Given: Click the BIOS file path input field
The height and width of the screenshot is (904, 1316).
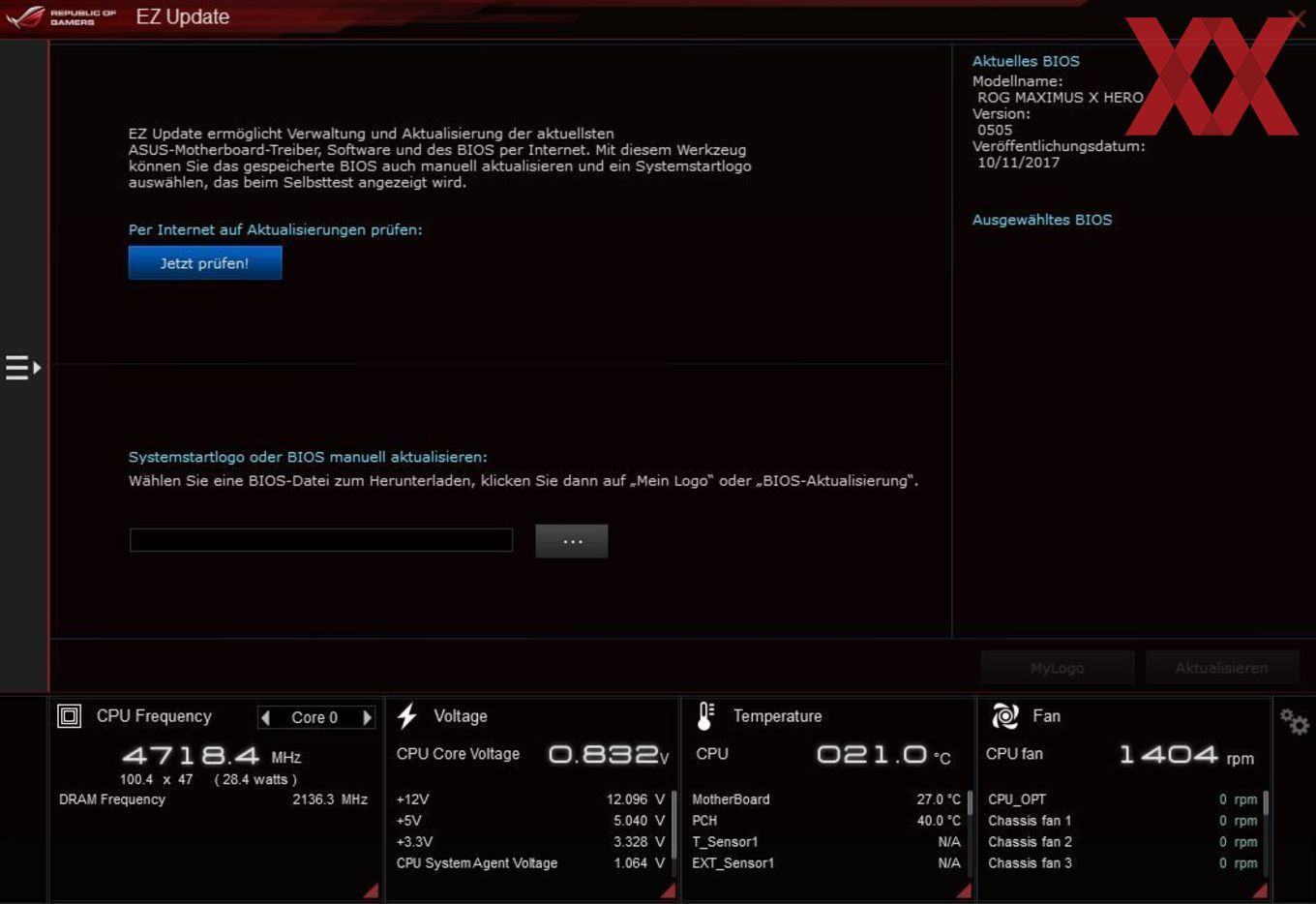Looking at the screenshot, I should coord(321,540).
